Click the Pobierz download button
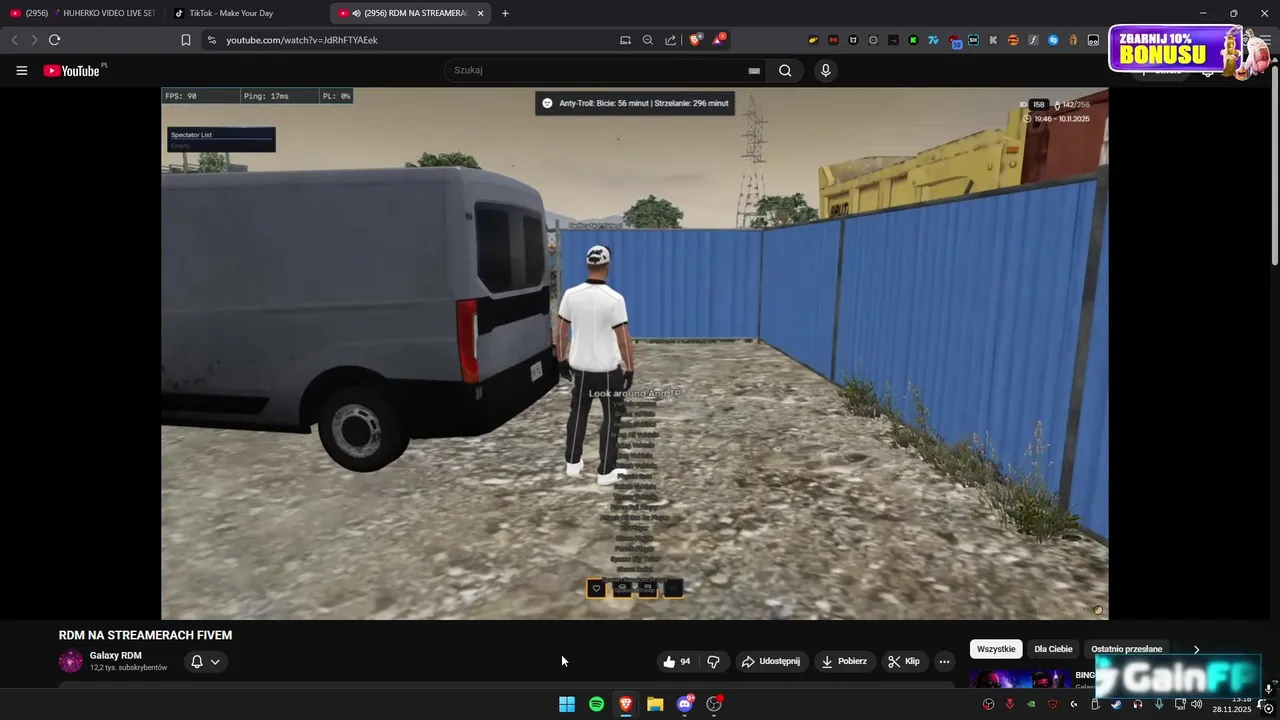Screen dimensions: 1280x720 tap(844, 661)
